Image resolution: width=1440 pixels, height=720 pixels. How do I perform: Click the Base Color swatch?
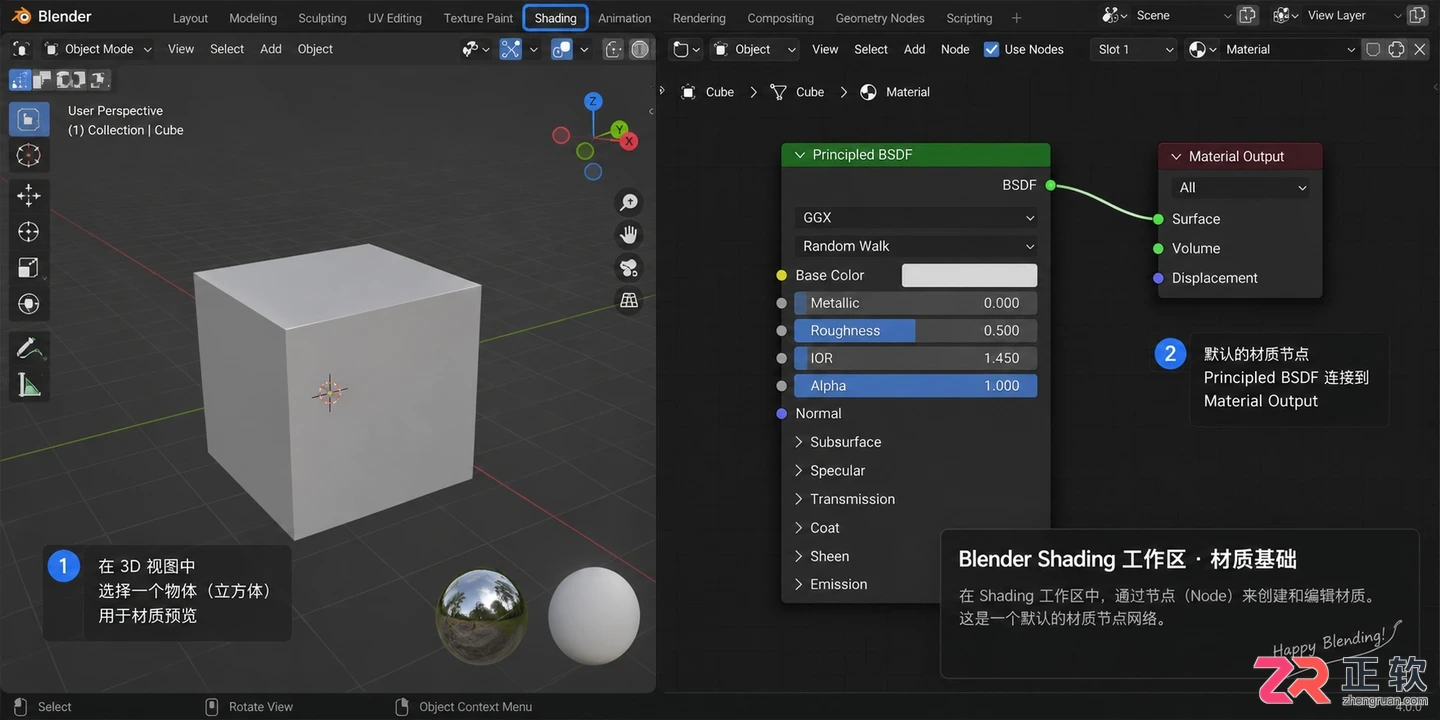click(969, 275)
